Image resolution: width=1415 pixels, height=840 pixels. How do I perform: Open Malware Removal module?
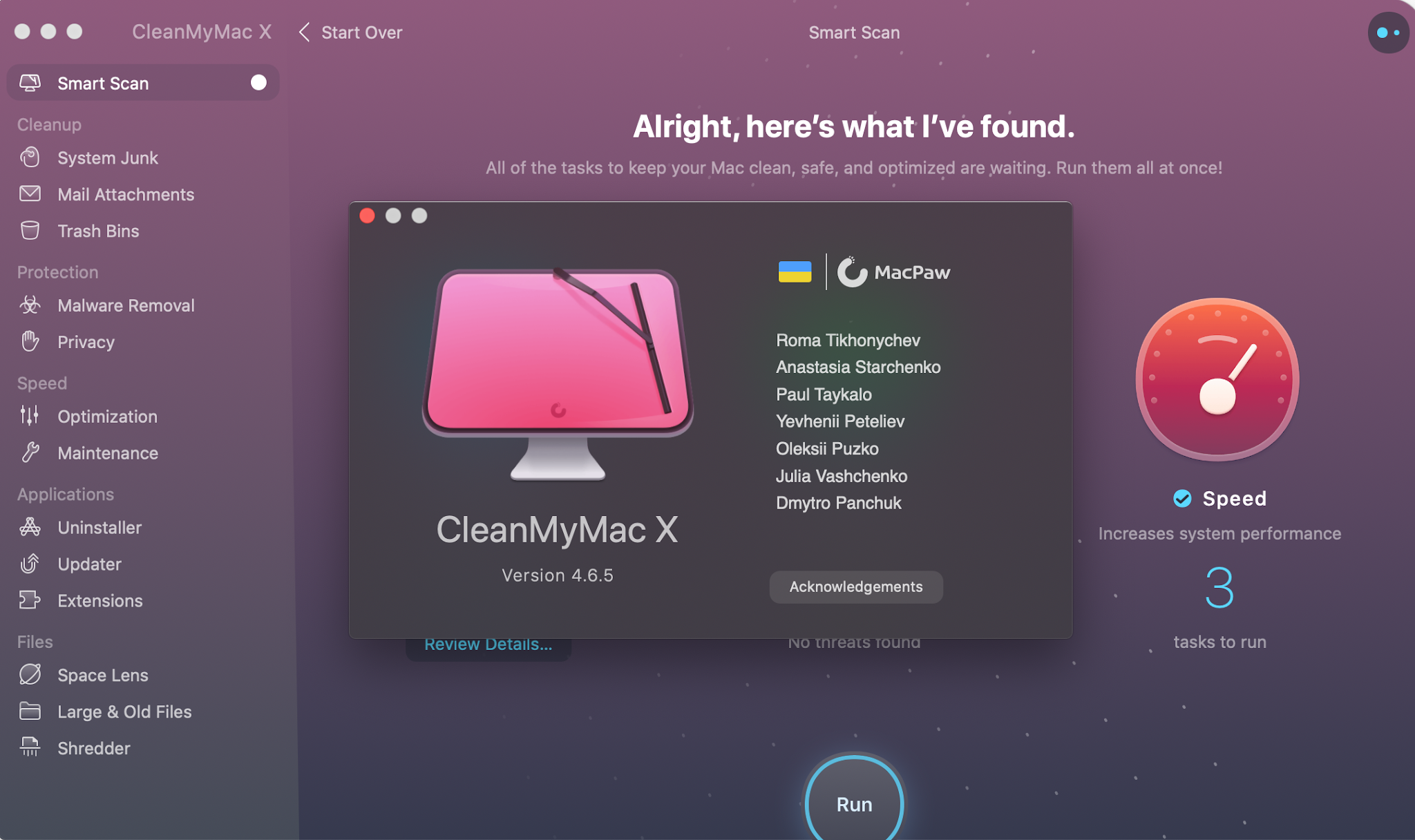126,305
